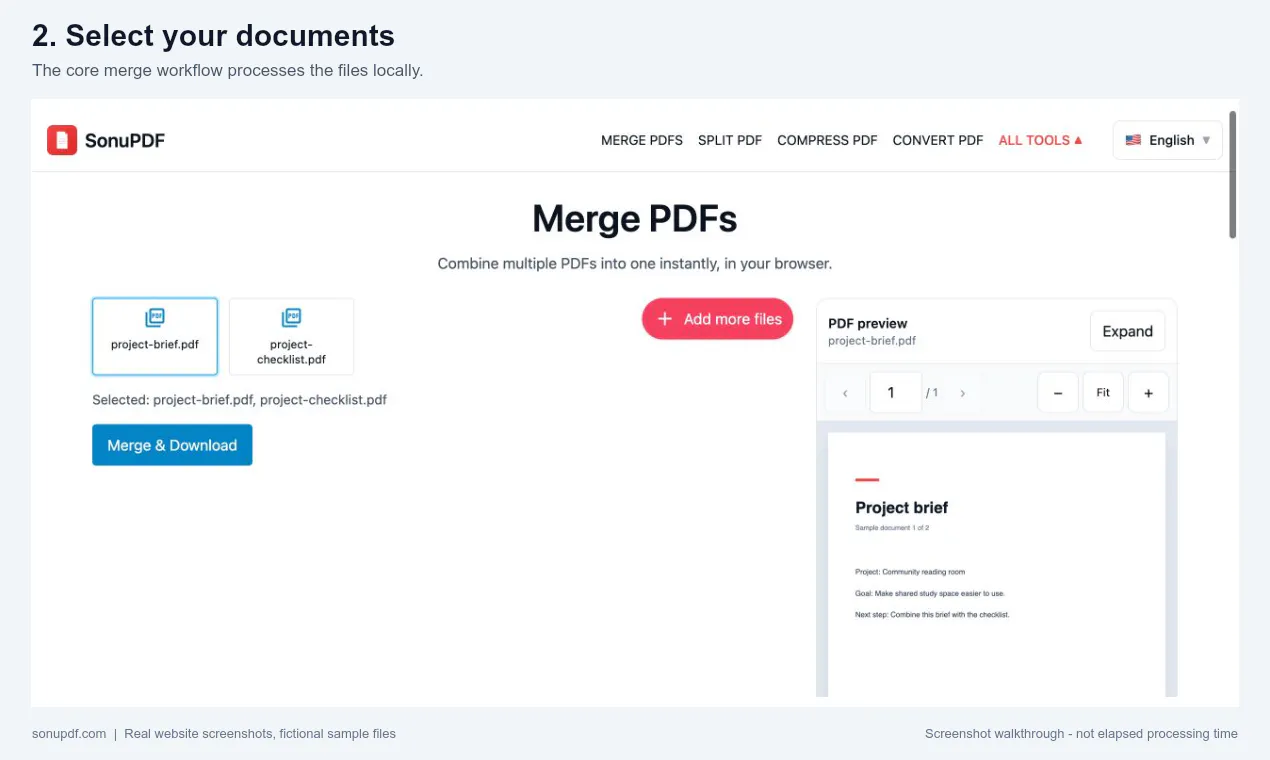Viewport: 1270px width, 760px height.
Task: Click the PDF icon on project-brief.pdf card
Action: (x=155, y=318)
